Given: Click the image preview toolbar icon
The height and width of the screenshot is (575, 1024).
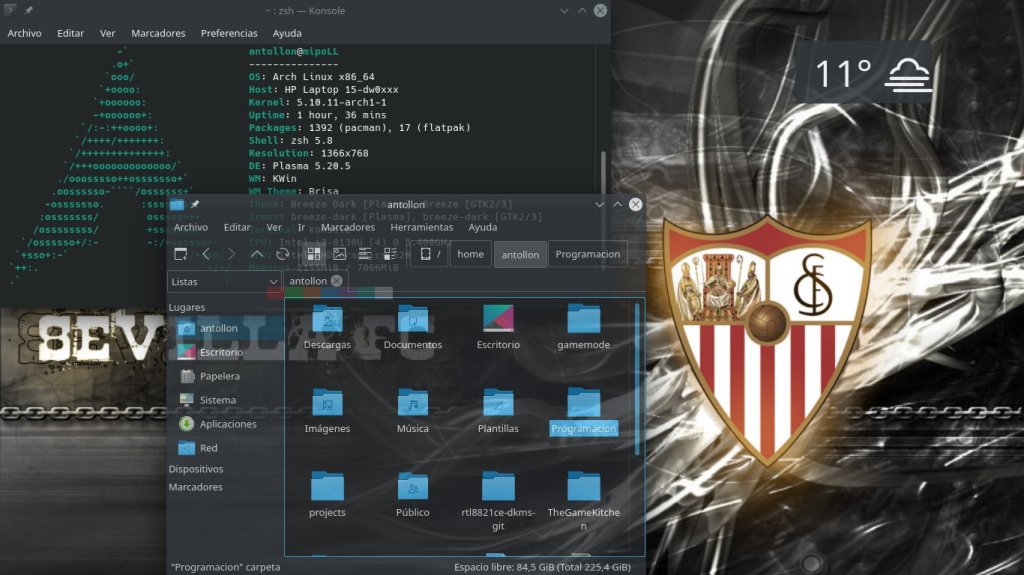Looking at the screenshot, I should 340,254.
